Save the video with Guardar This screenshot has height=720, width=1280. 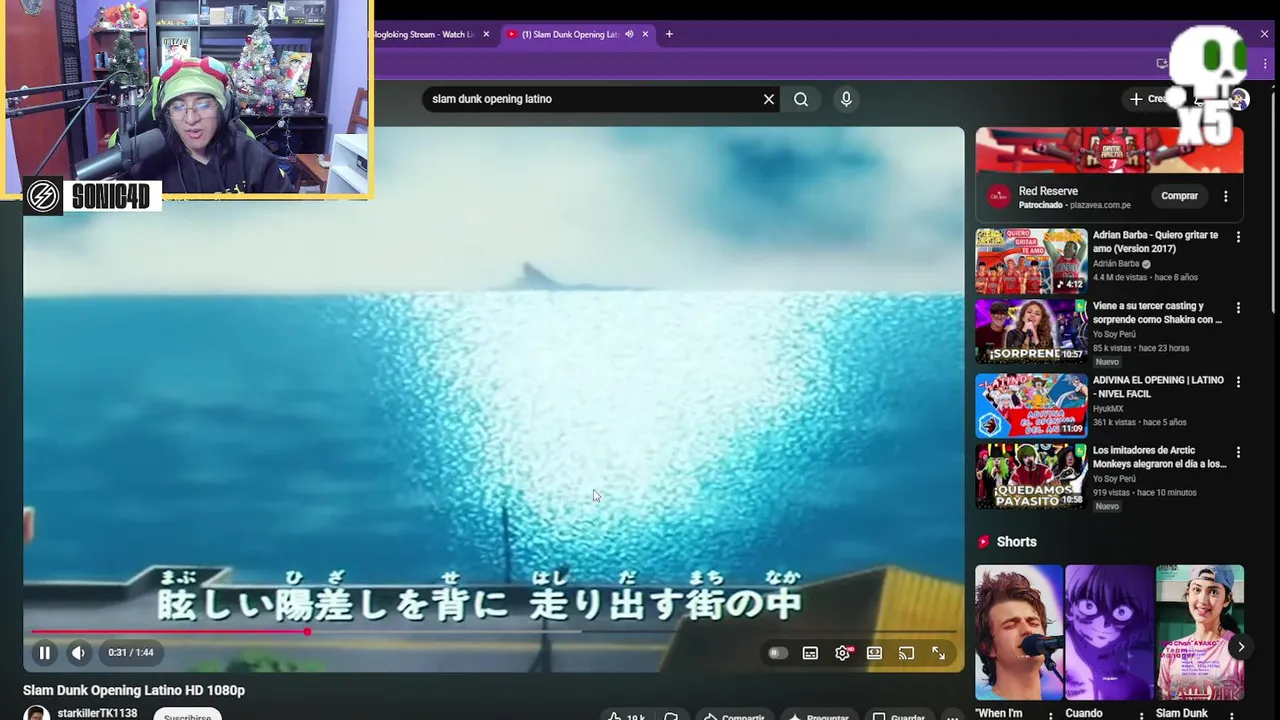pos(899,716)
